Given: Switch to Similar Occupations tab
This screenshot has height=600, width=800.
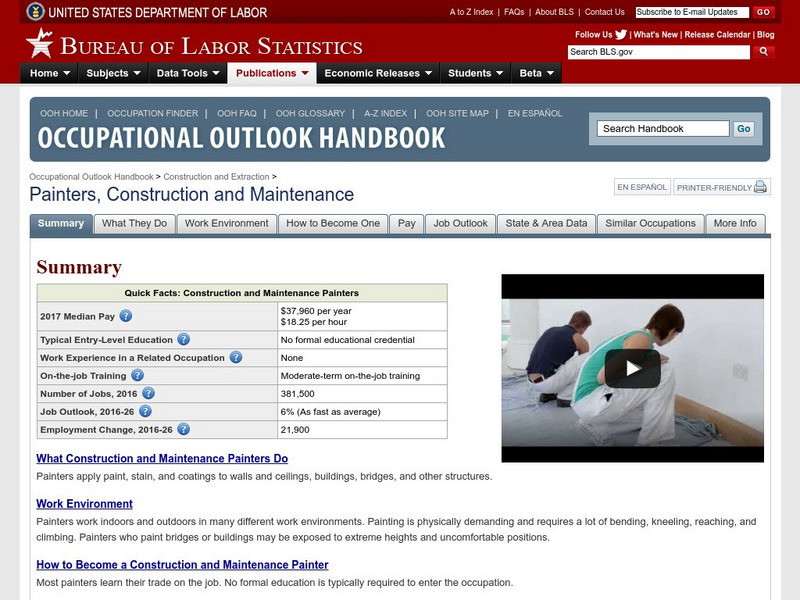Looking at the screenshot, I should [x=651, y=223].
